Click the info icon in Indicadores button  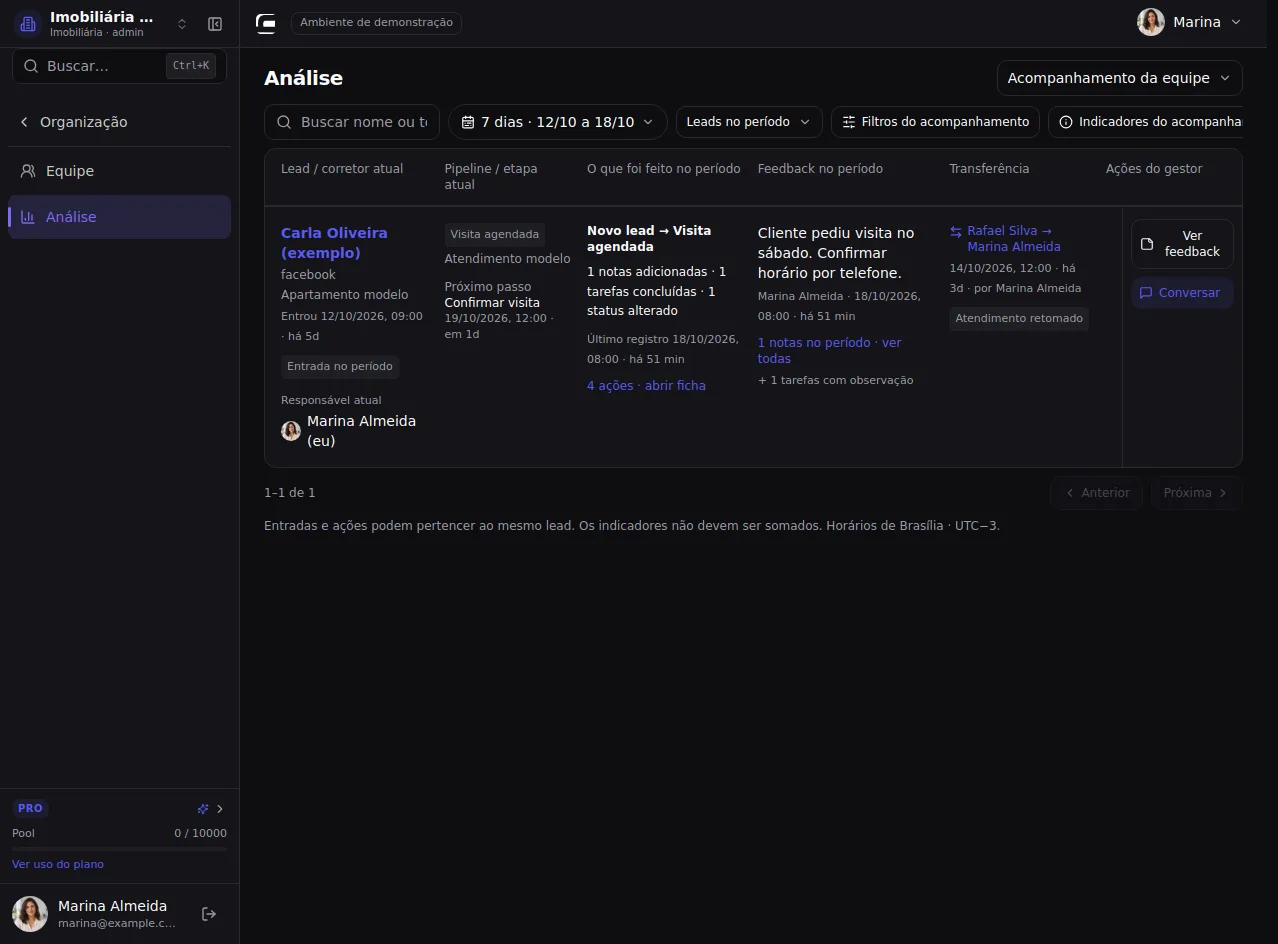pos(1066,122)
